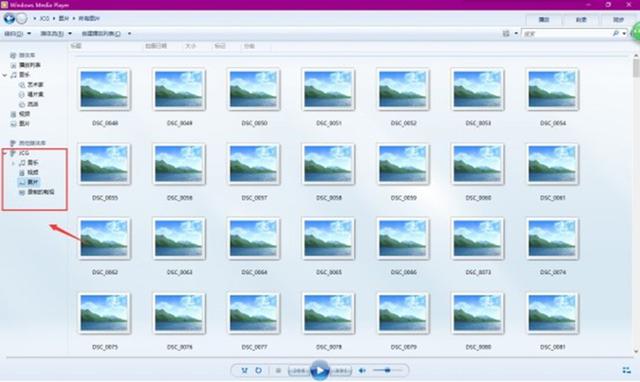640x382 pixels.
Task: Adjust the volume slider
Action: click(387, 371)
